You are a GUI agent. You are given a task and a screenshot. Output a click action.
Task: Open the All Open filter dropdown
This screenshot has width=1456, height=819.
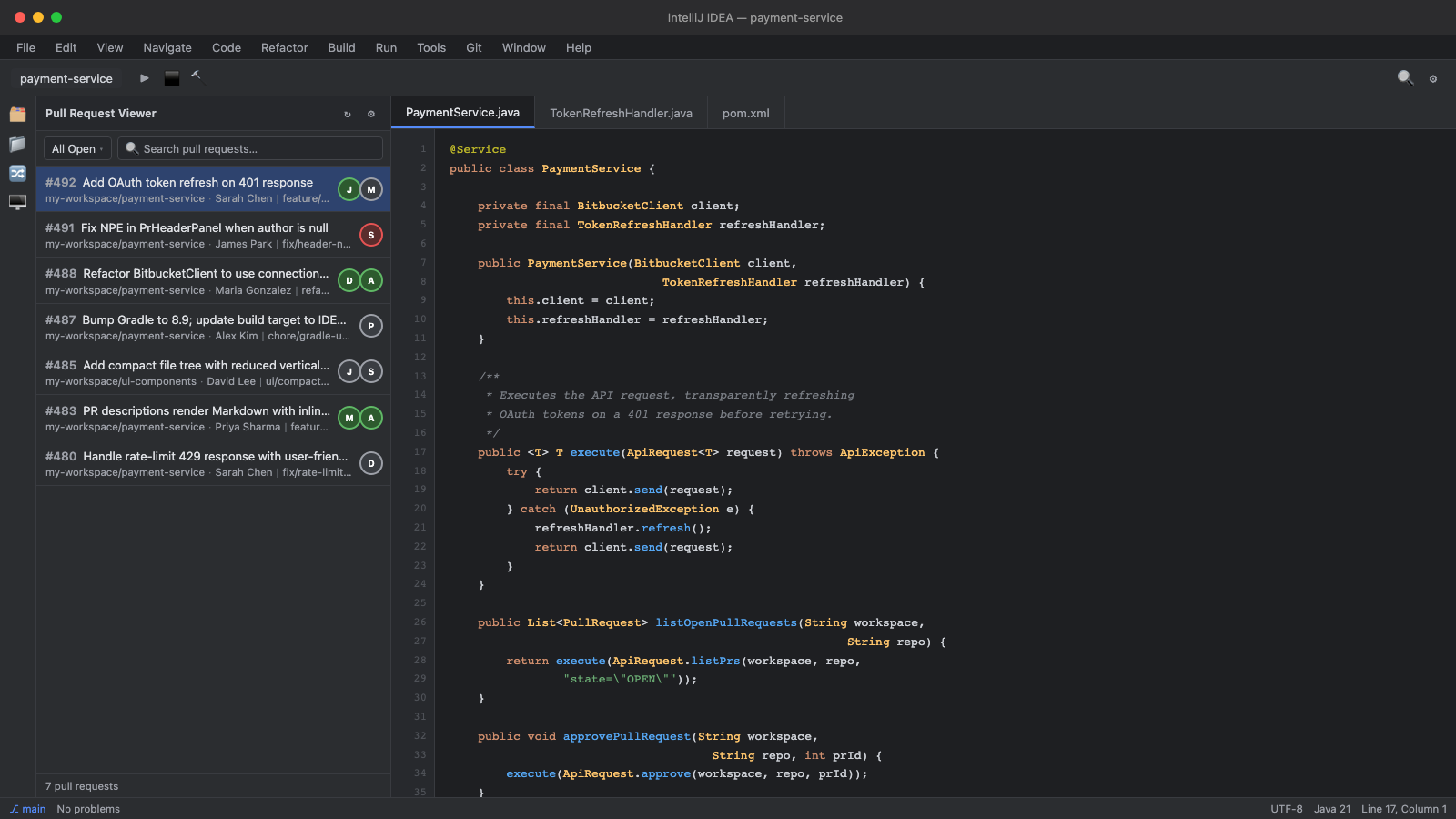[x=77, y=148]
